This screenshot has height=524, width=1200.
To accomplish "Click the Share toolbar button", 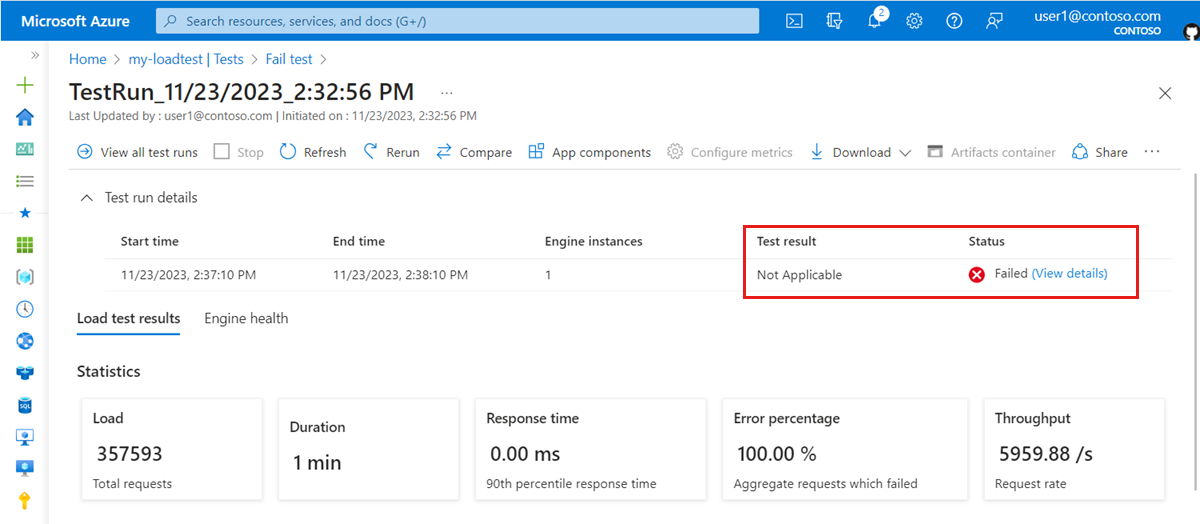I will tap(1099, 152).
